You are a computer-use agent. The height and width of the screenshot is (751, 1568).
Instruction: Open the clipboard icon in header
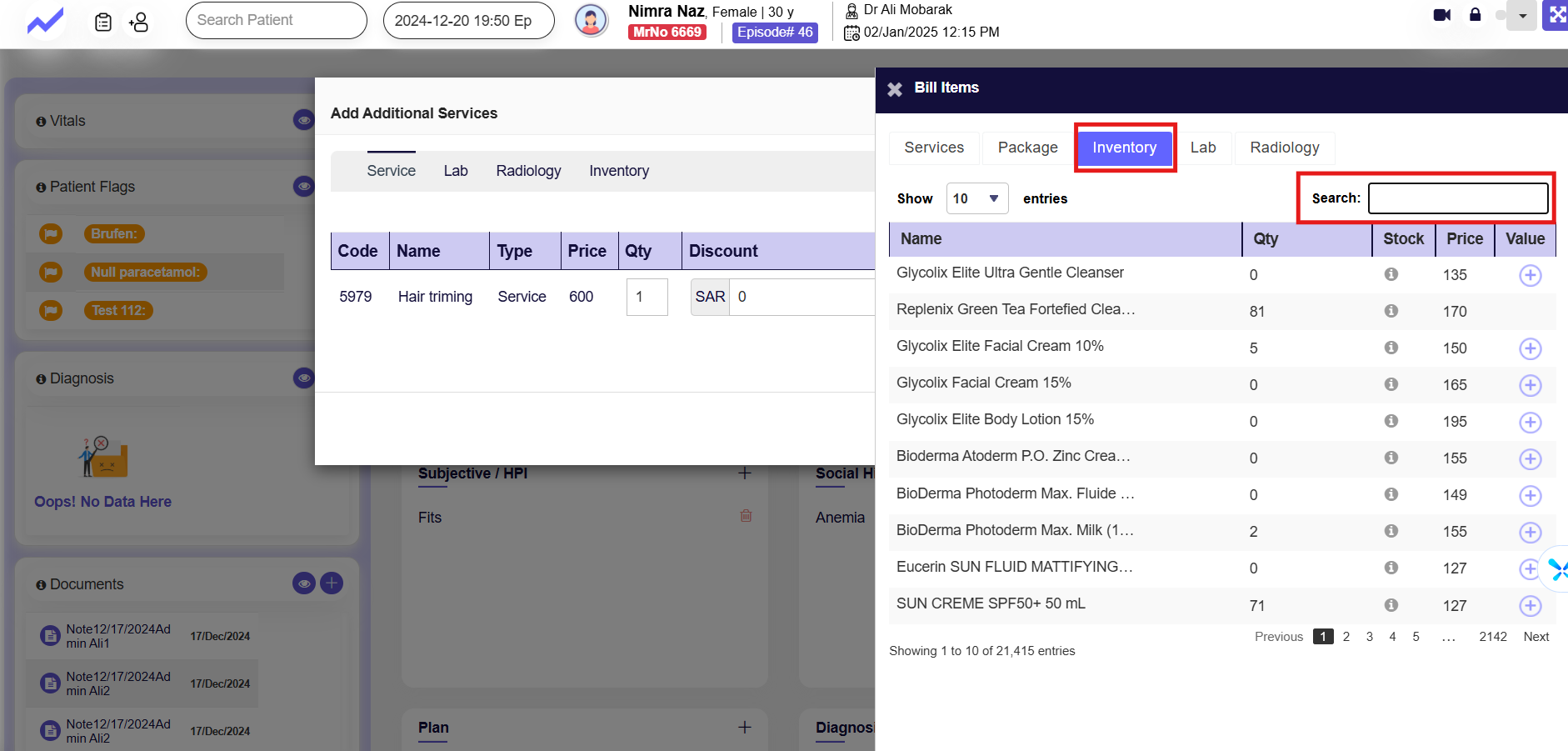click(x=103, y=22)
